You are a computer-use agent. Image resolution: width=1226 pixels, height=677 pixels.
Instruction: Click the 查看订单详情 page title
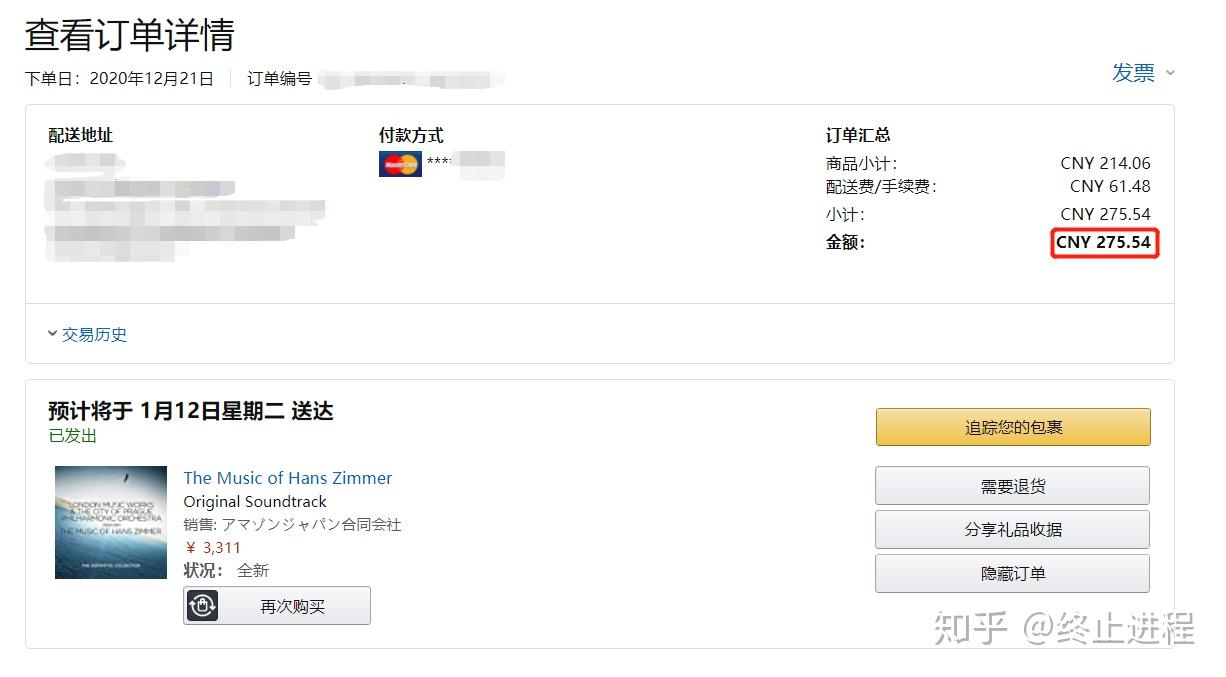129,35
